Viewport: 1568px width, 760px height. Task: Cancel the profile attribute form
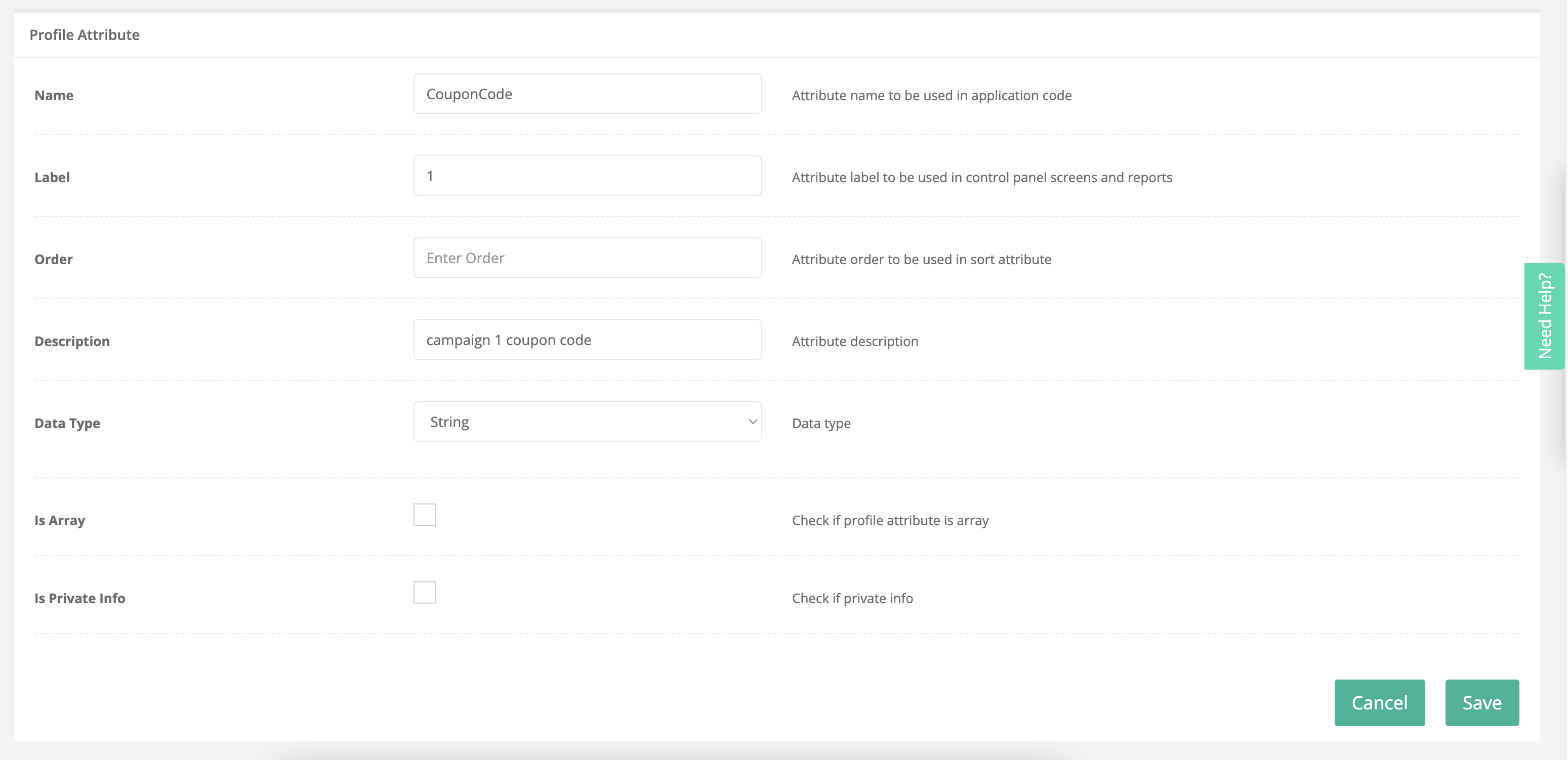(1379, 703)
